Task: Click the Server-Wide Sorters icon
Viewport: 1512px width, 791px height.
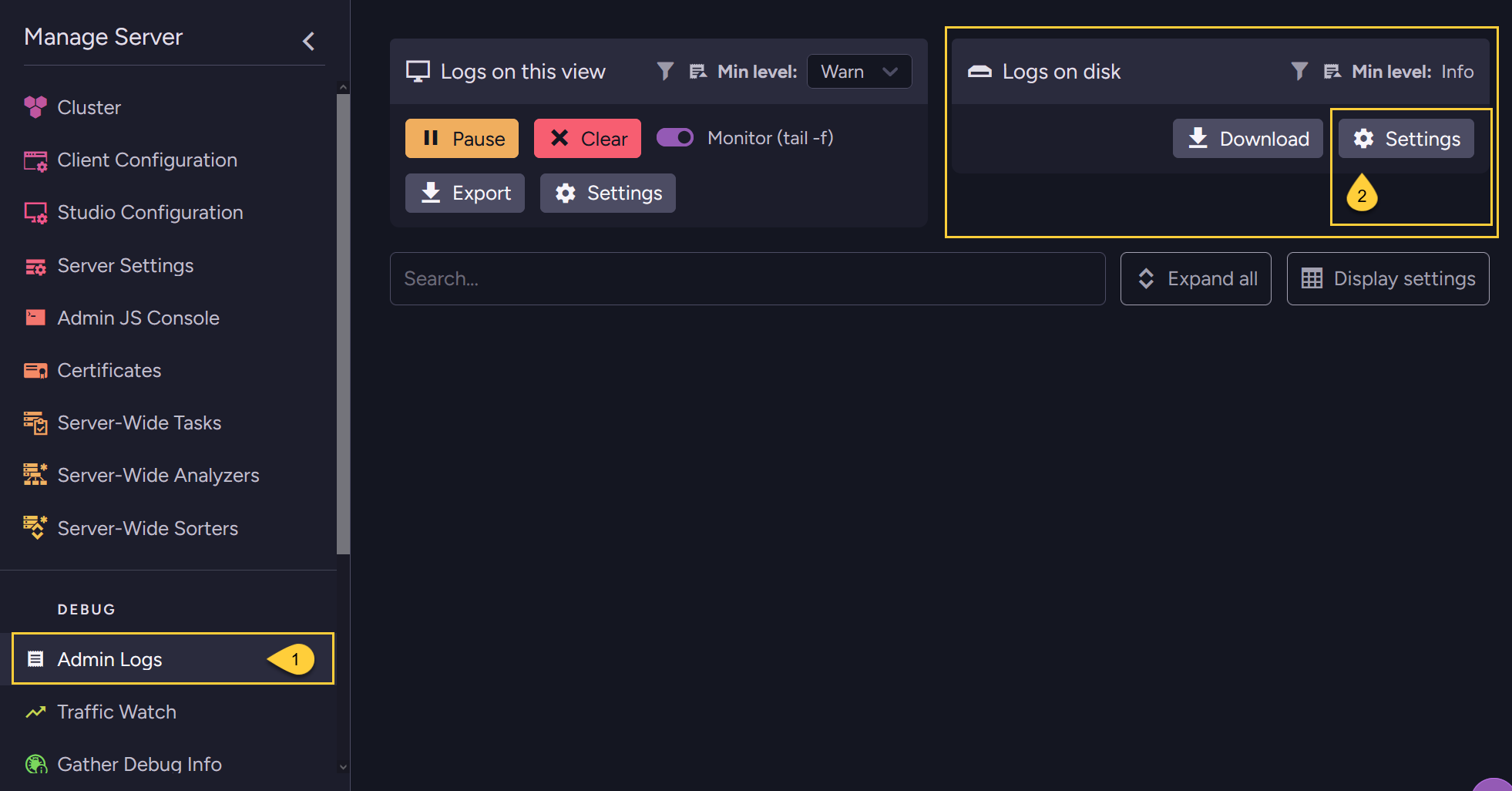Action: [x=35, y=528]
